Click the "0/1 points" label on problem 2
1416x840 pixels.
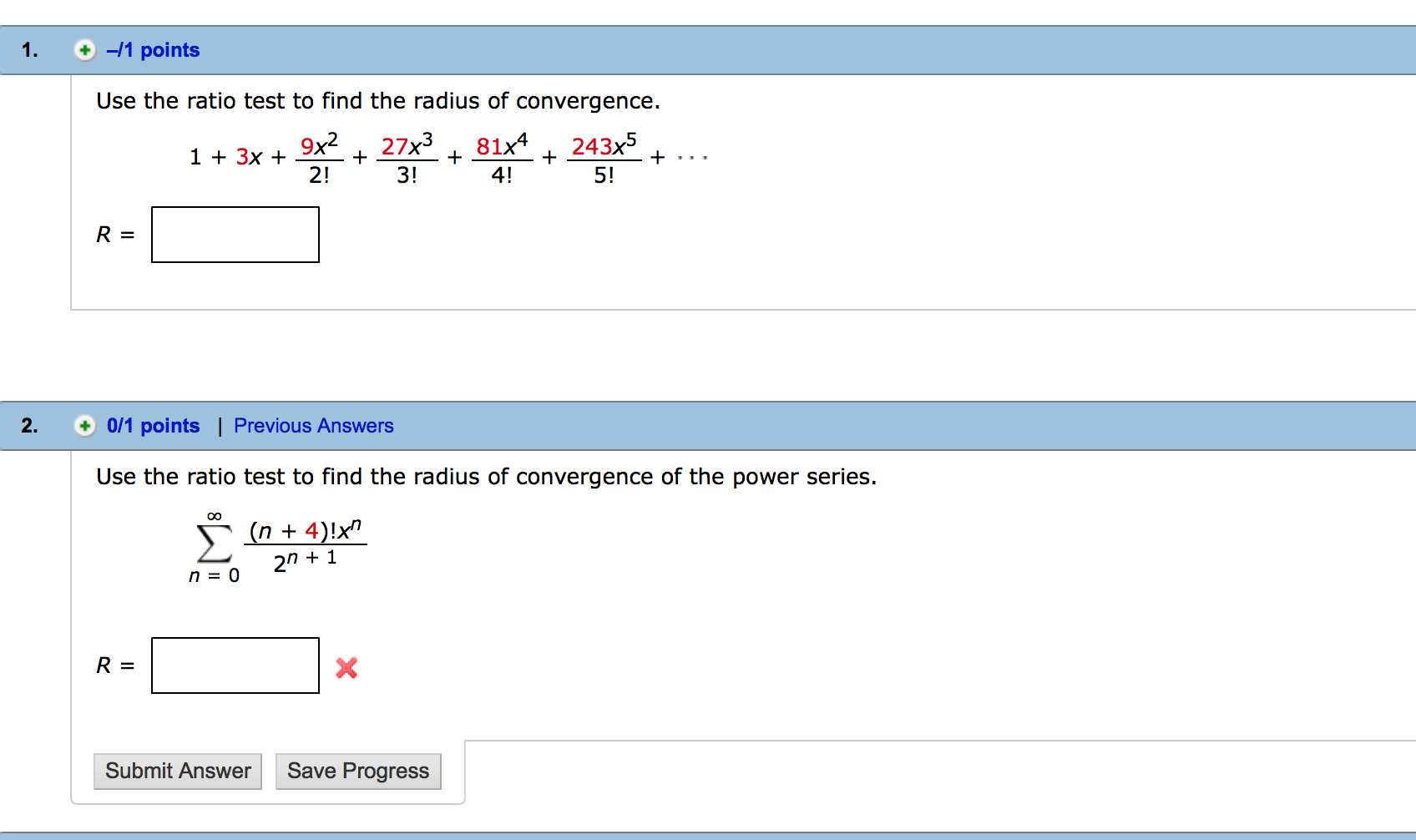pyautogui.click(x=154, y=426)
